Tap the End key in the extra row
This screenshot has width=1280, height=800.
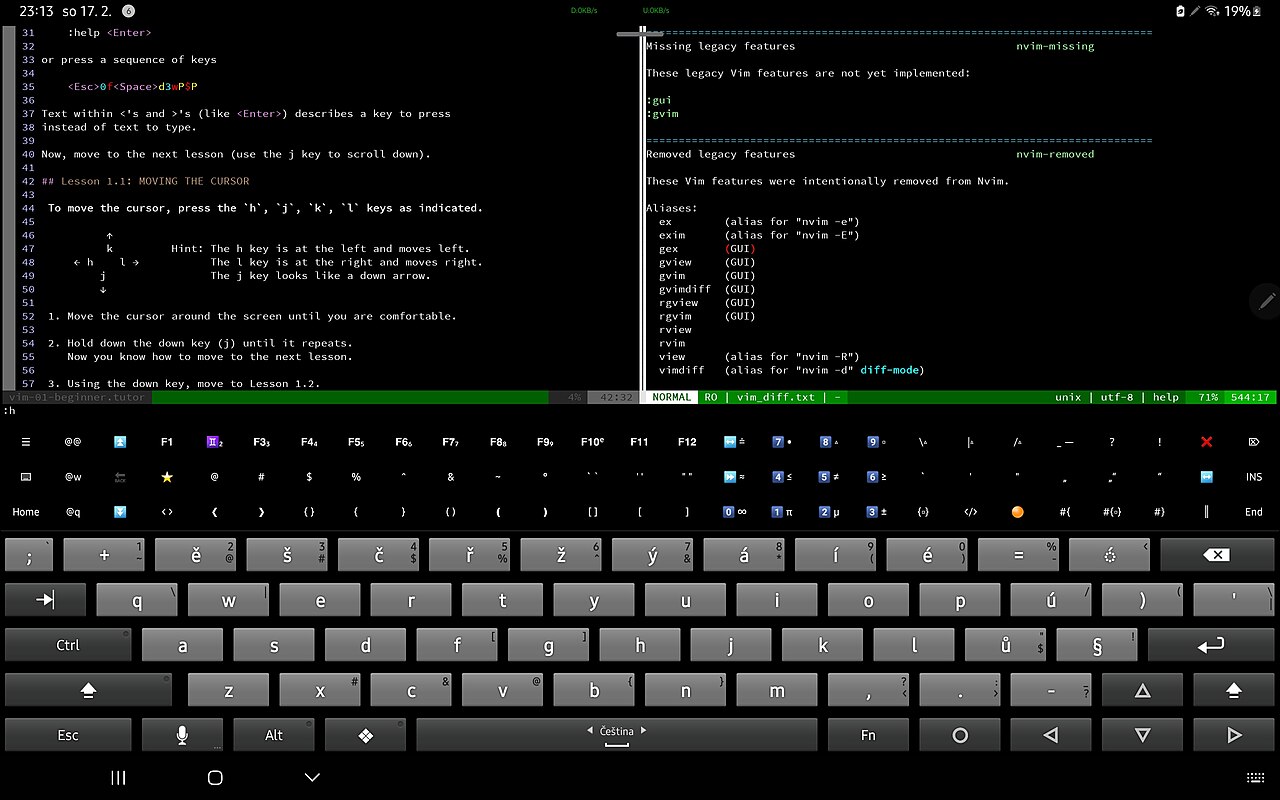1254,512
